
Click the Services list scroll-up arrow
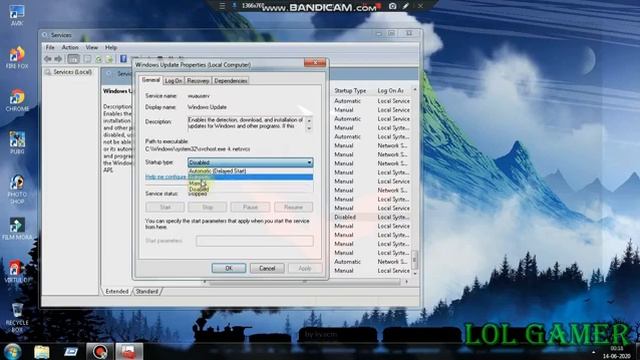click(415, 89)
